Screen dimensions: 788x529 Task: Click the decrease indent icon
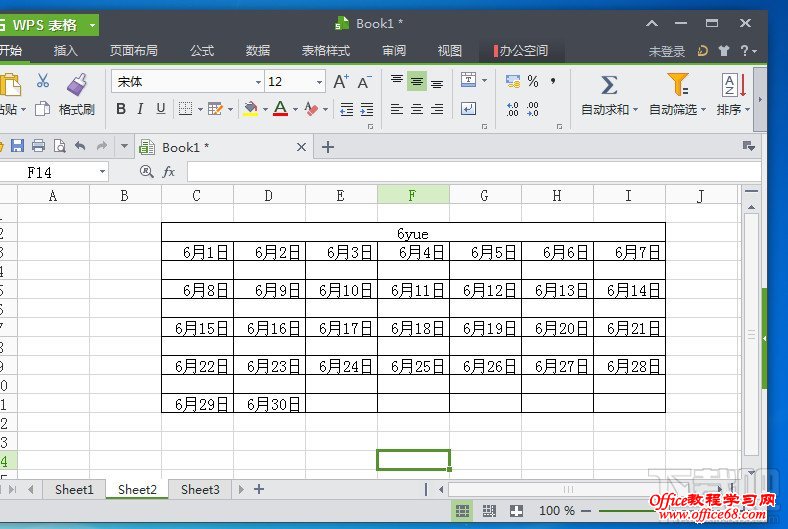347,109
